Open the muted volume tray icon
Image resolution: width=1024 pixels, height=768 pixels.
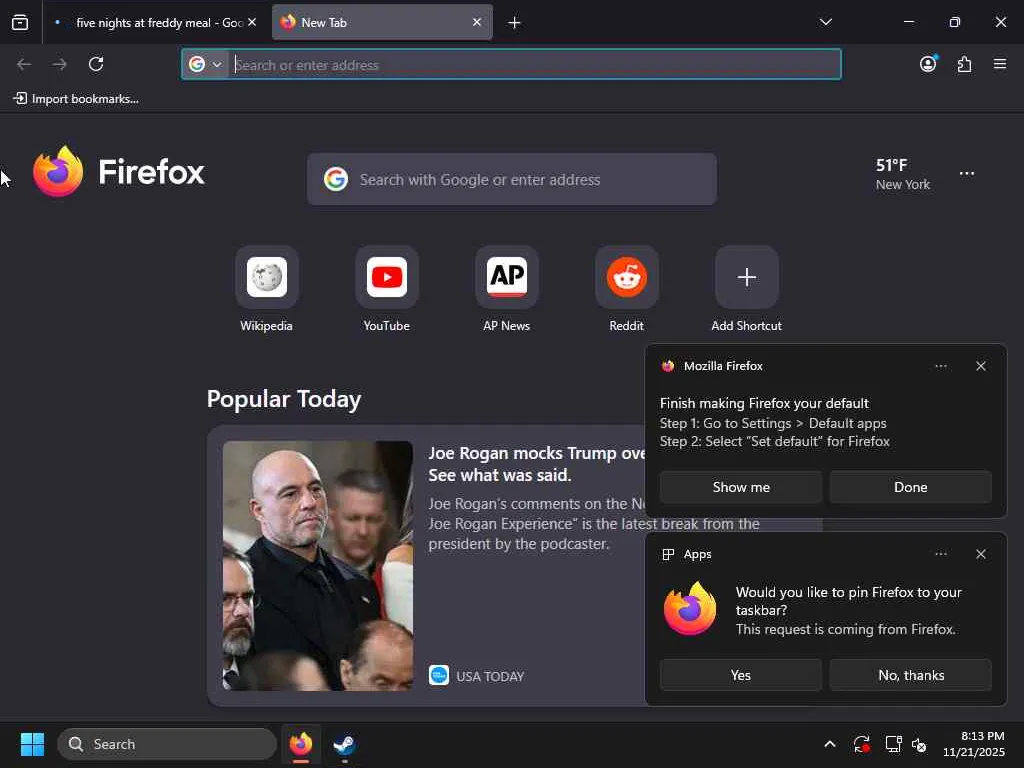point(919,744)
